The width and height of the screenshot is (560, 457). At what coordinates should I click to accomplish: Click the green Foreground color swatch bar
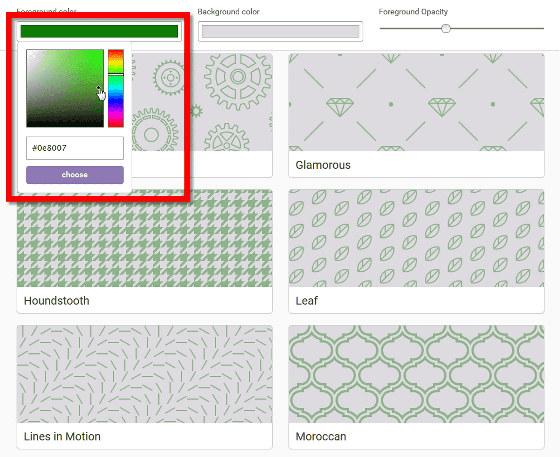[x=99, y=31]
